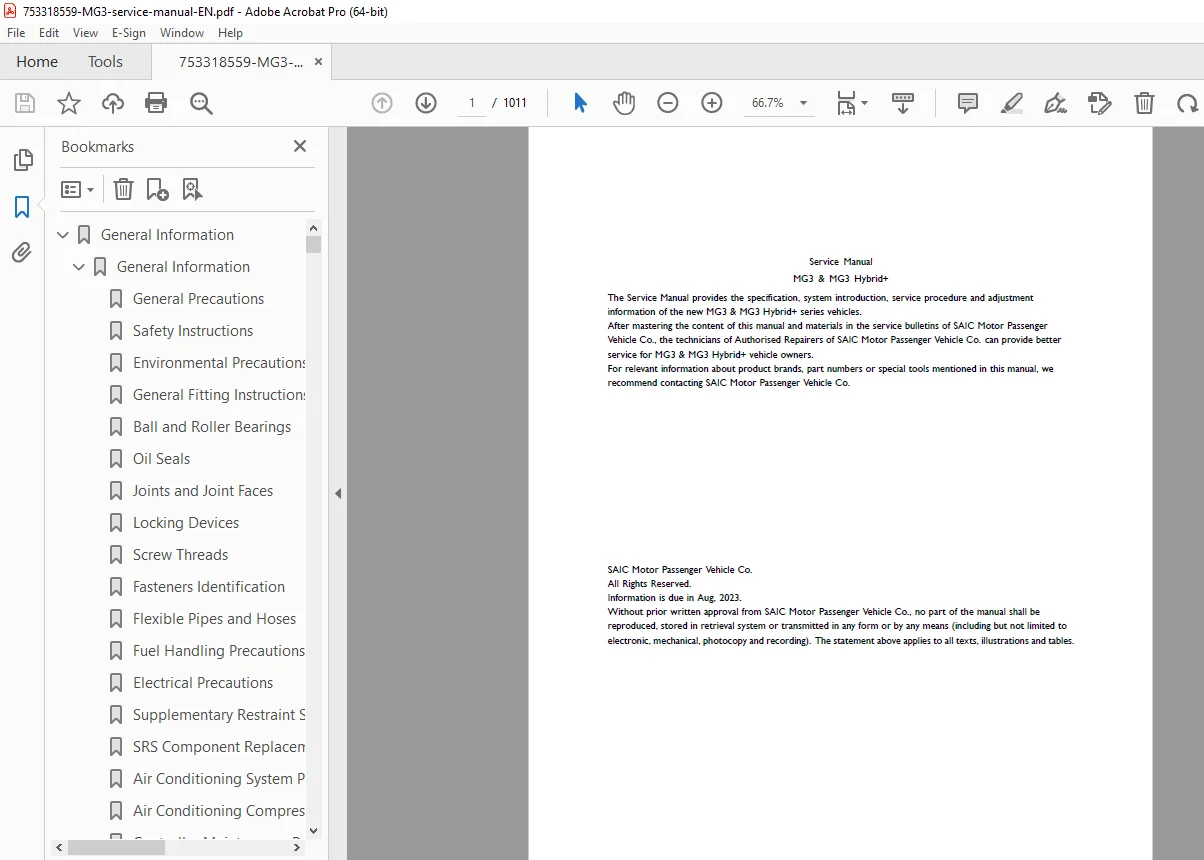Toggle the Bookmarks side panel icon

22,207
